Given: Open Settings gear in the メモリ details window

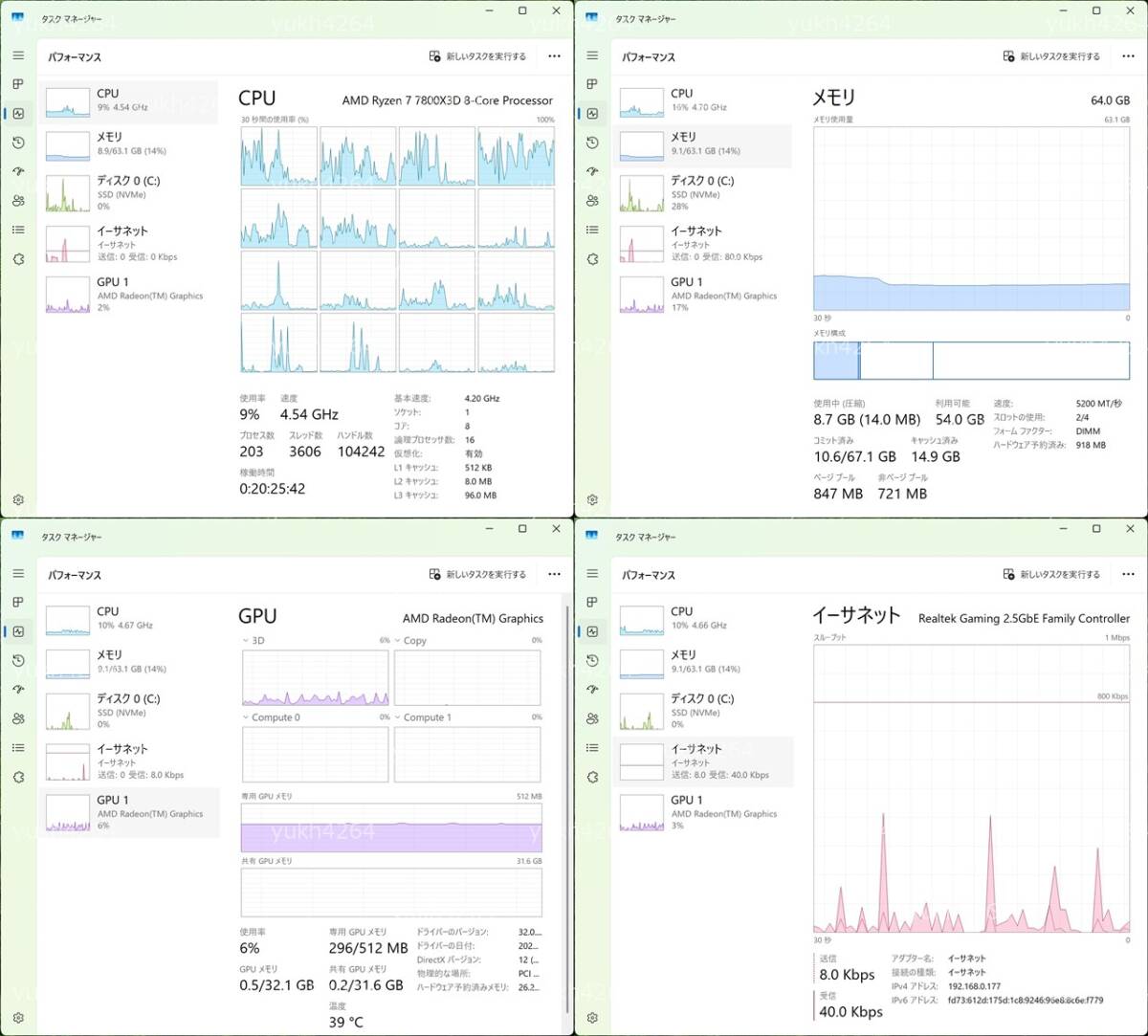Looking at the screenshot, I should 592,499.
